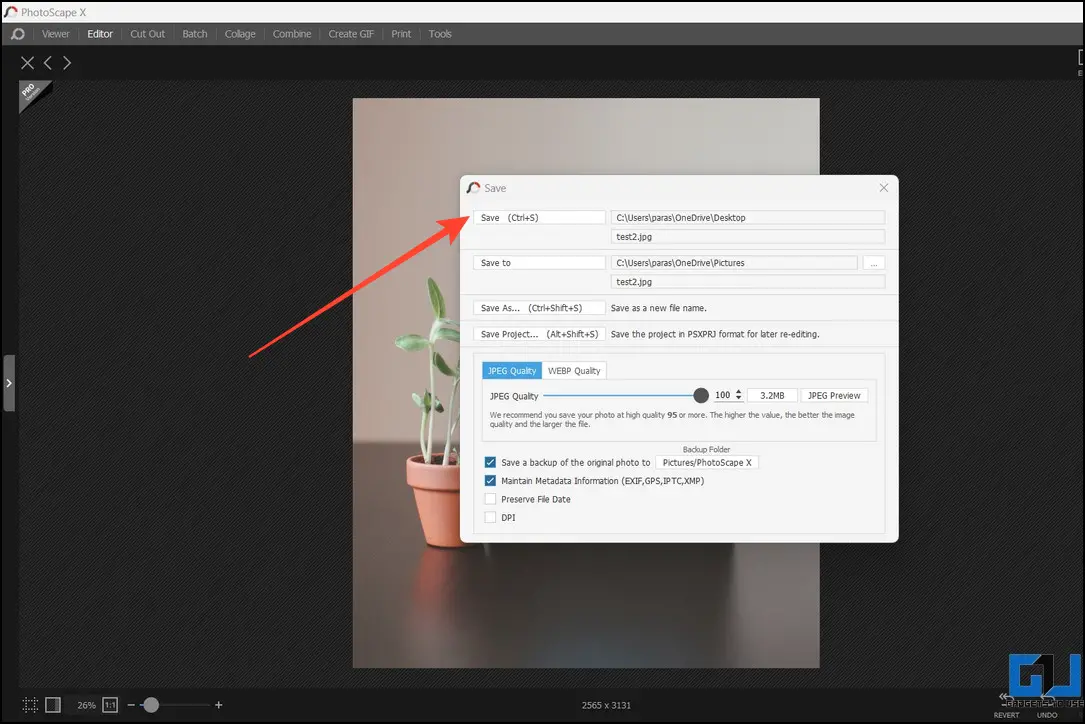Click Pictures/PhotoScape X backup folder button
Viewport: 1085px width, 724px height.
point(706,462)
